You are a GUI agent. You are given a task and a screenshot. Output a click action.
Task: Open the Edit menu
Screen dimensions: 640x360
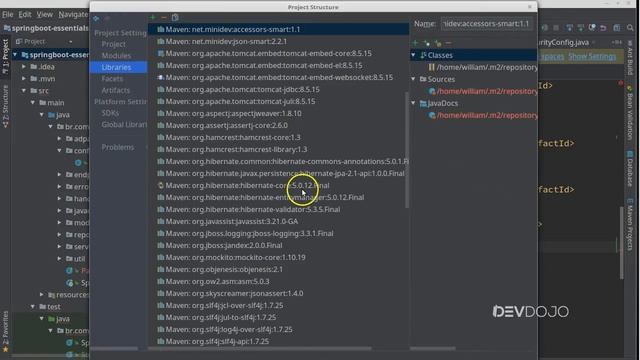click(x=24, y=15)
